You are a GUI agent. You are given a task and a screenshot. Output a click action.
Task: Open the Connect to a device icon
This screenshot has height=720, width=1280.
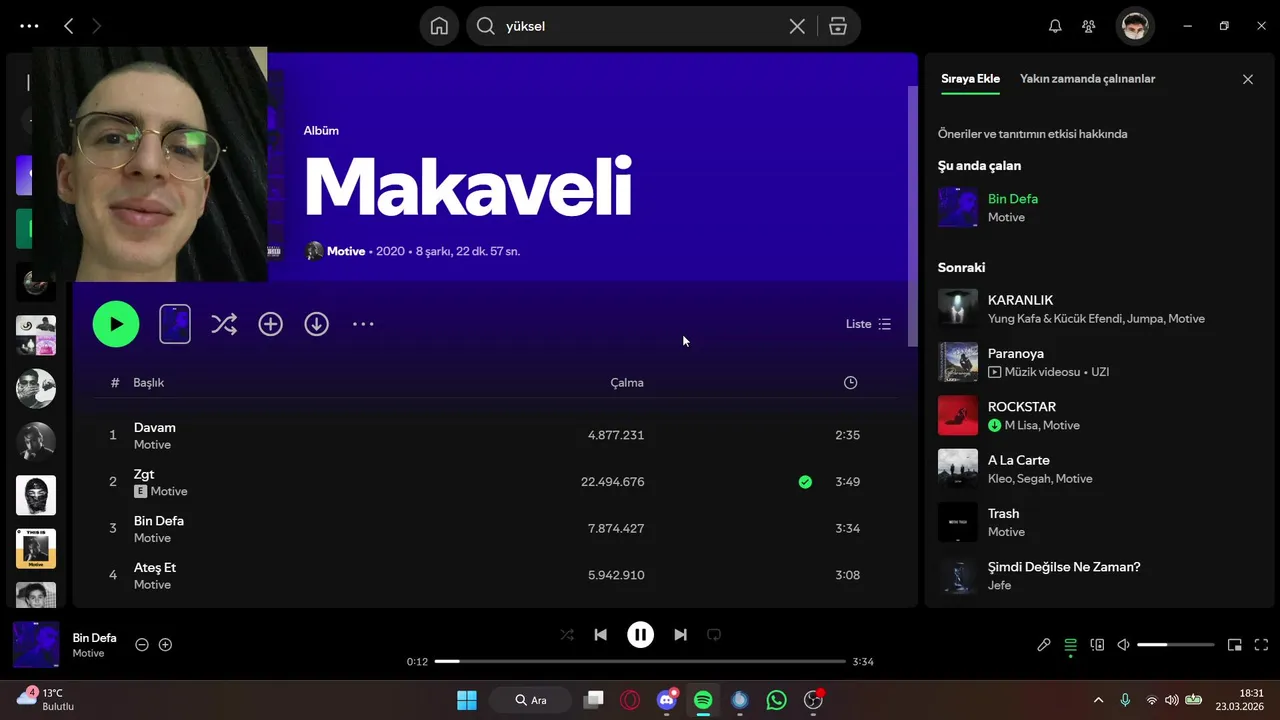pos(1097,645)
